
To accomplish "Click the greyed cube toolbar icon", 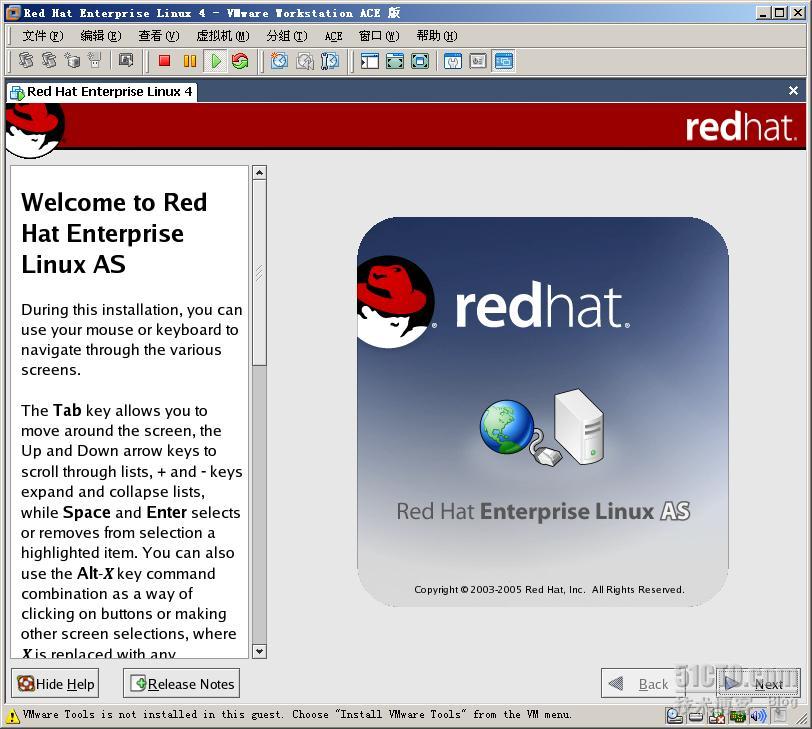I will (x=72, y=61).
